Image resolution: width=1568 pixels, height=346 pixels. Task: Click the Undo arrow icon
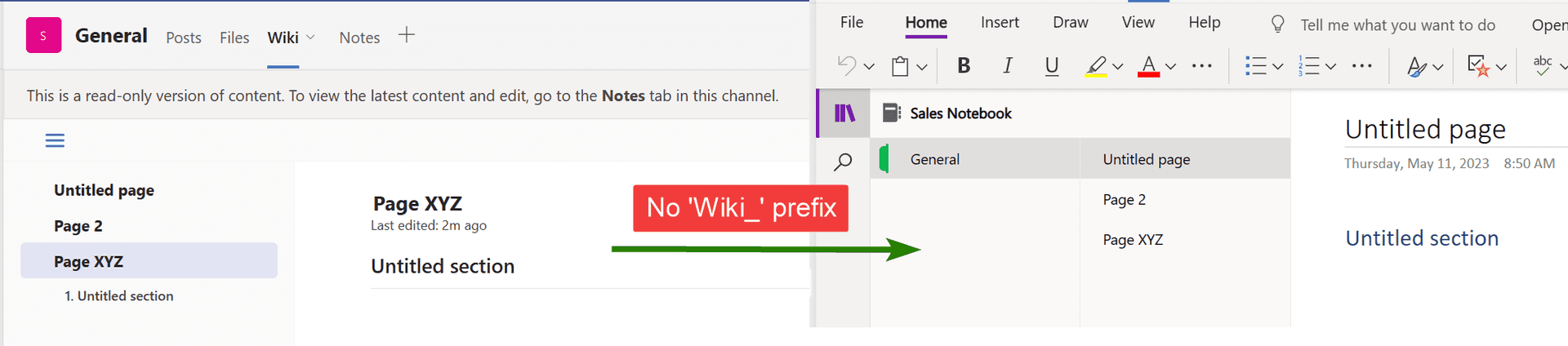[x=848, y=66]
